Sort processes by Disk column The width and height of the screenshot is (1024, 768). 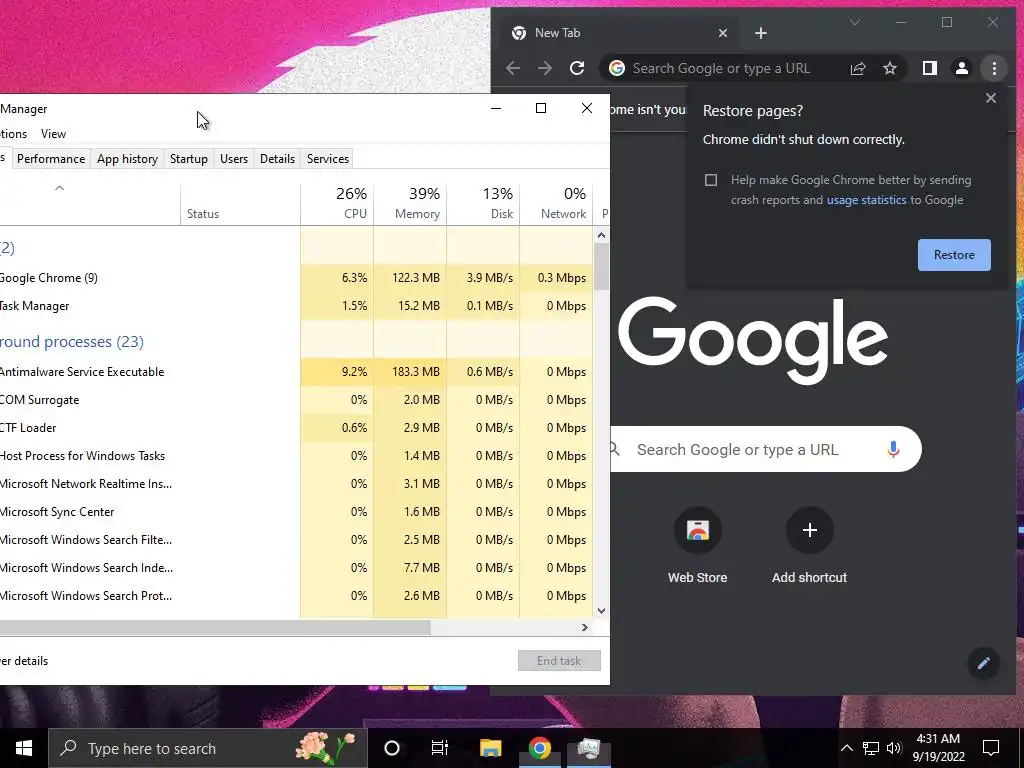pos(483,203)
